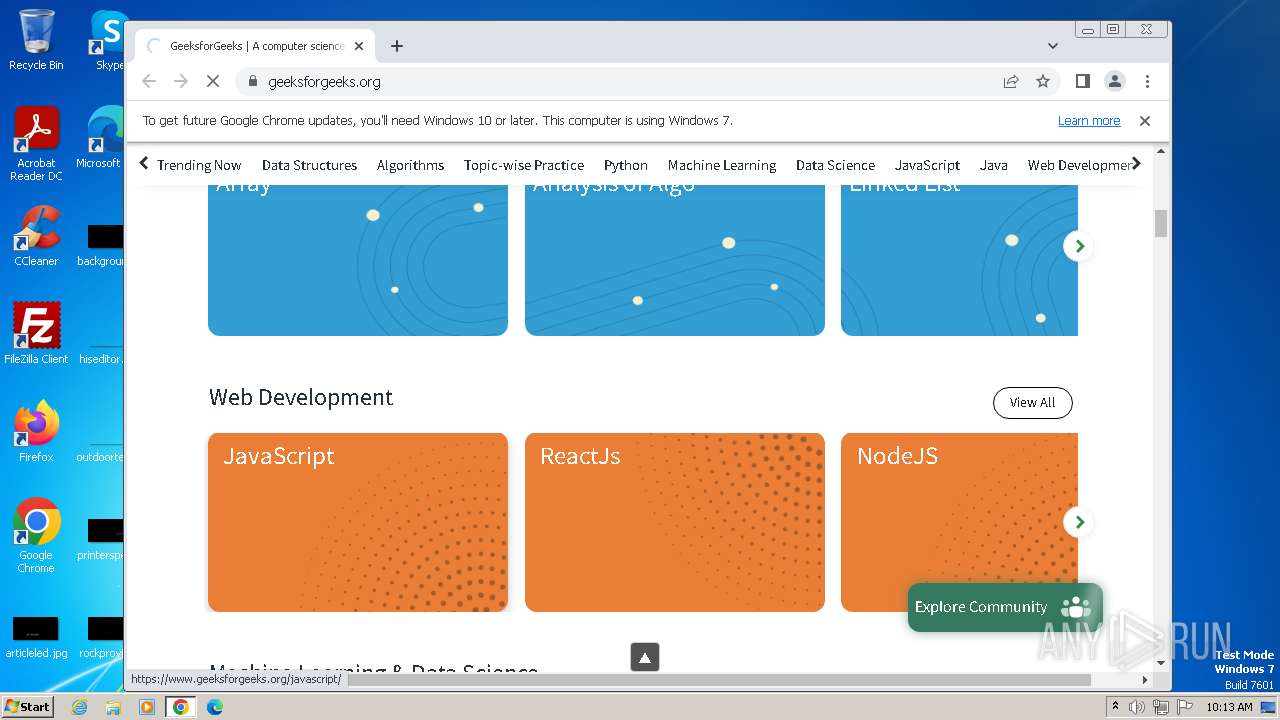Open the Data Science nav item

click(x=835, y=165)
